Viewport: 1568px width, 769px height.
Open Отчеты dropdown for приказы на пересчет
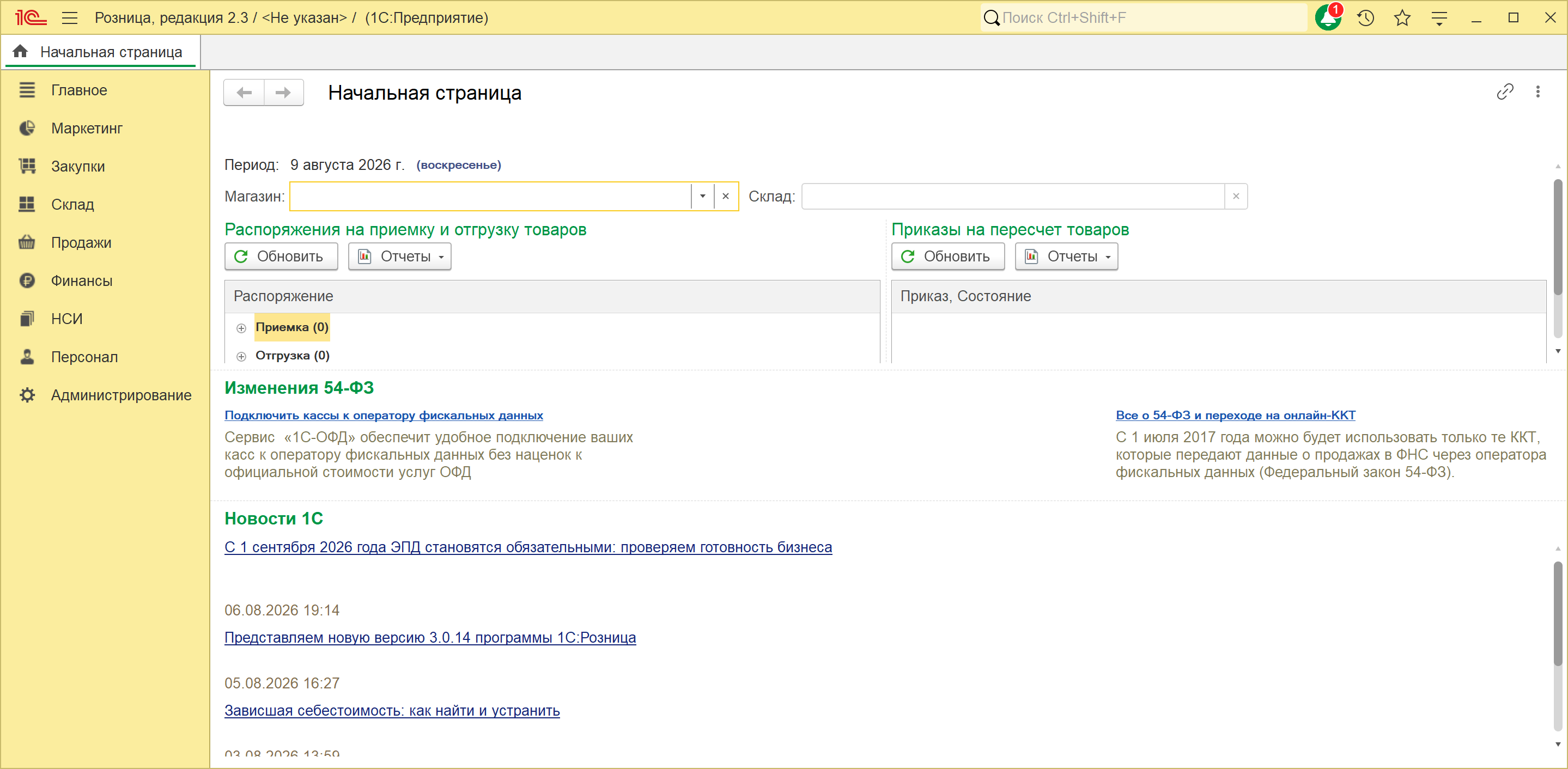[x=1066, y=257]
